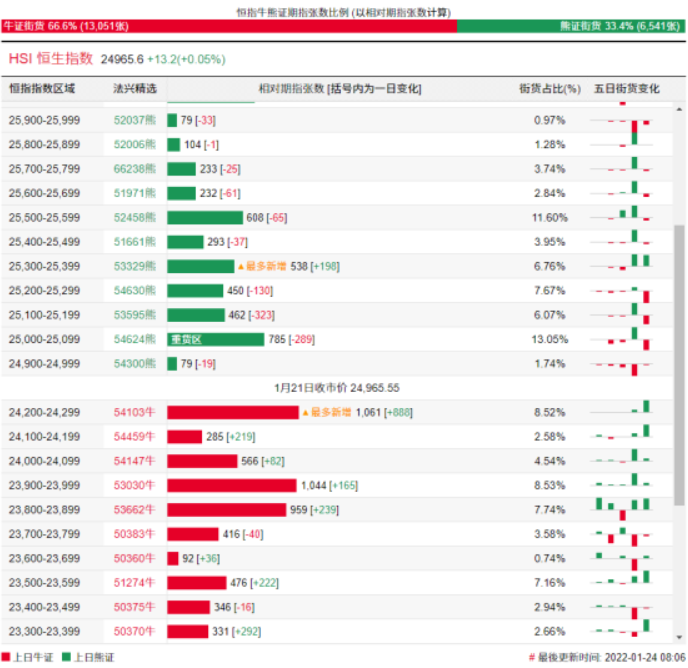Click the red 上日牛证 legend swatch

(11, 657)
